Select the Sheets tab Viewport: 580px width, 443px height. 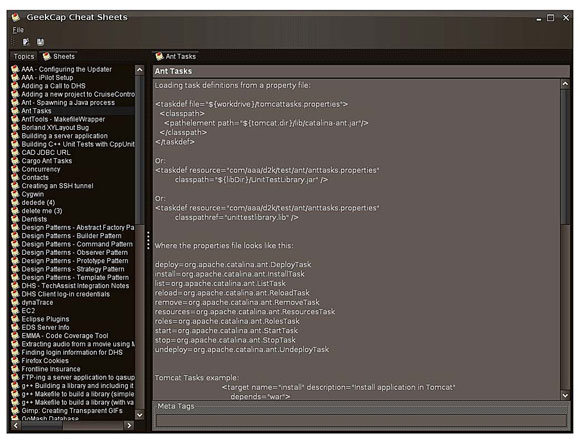(x=59, y=56)
